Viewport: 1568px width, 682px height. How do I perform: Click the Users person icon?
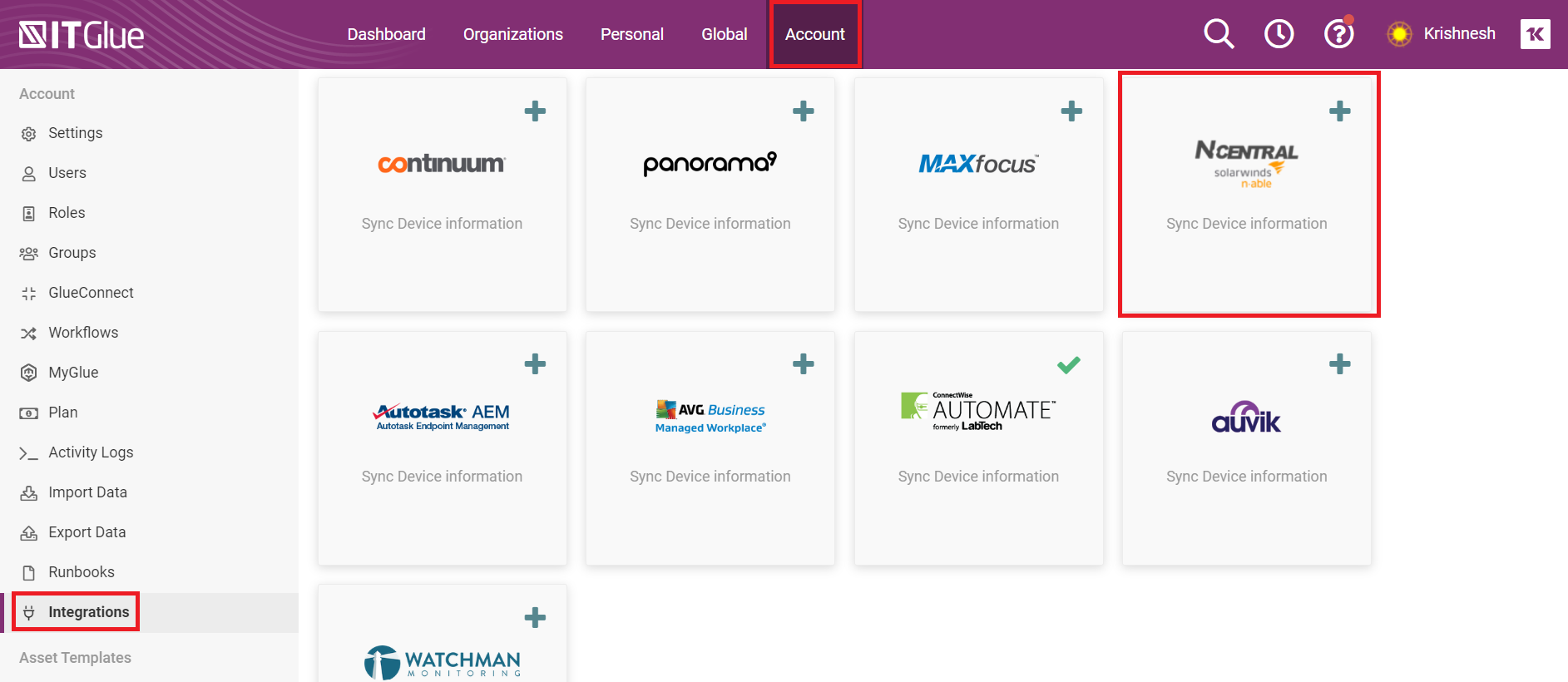coord(28,174)
